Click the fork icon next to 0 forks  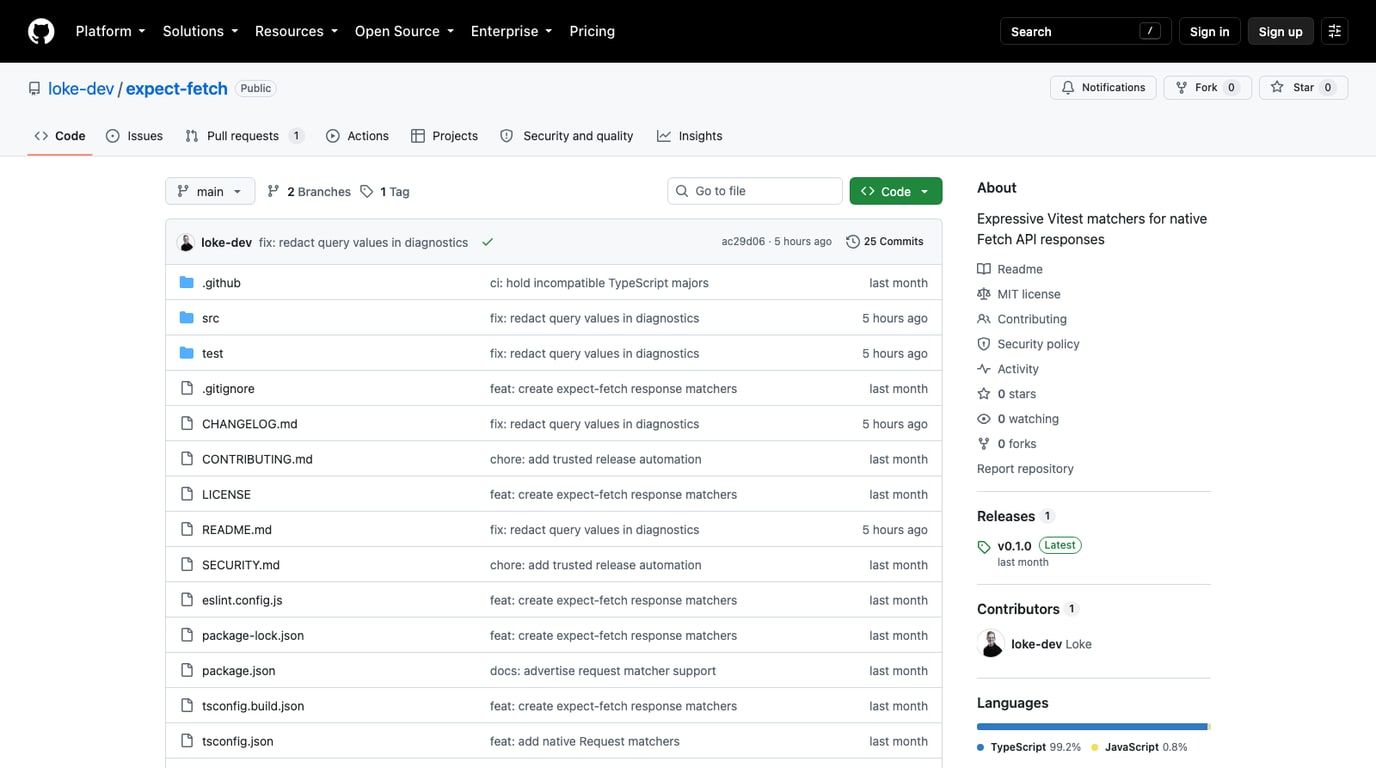(984, 444)
